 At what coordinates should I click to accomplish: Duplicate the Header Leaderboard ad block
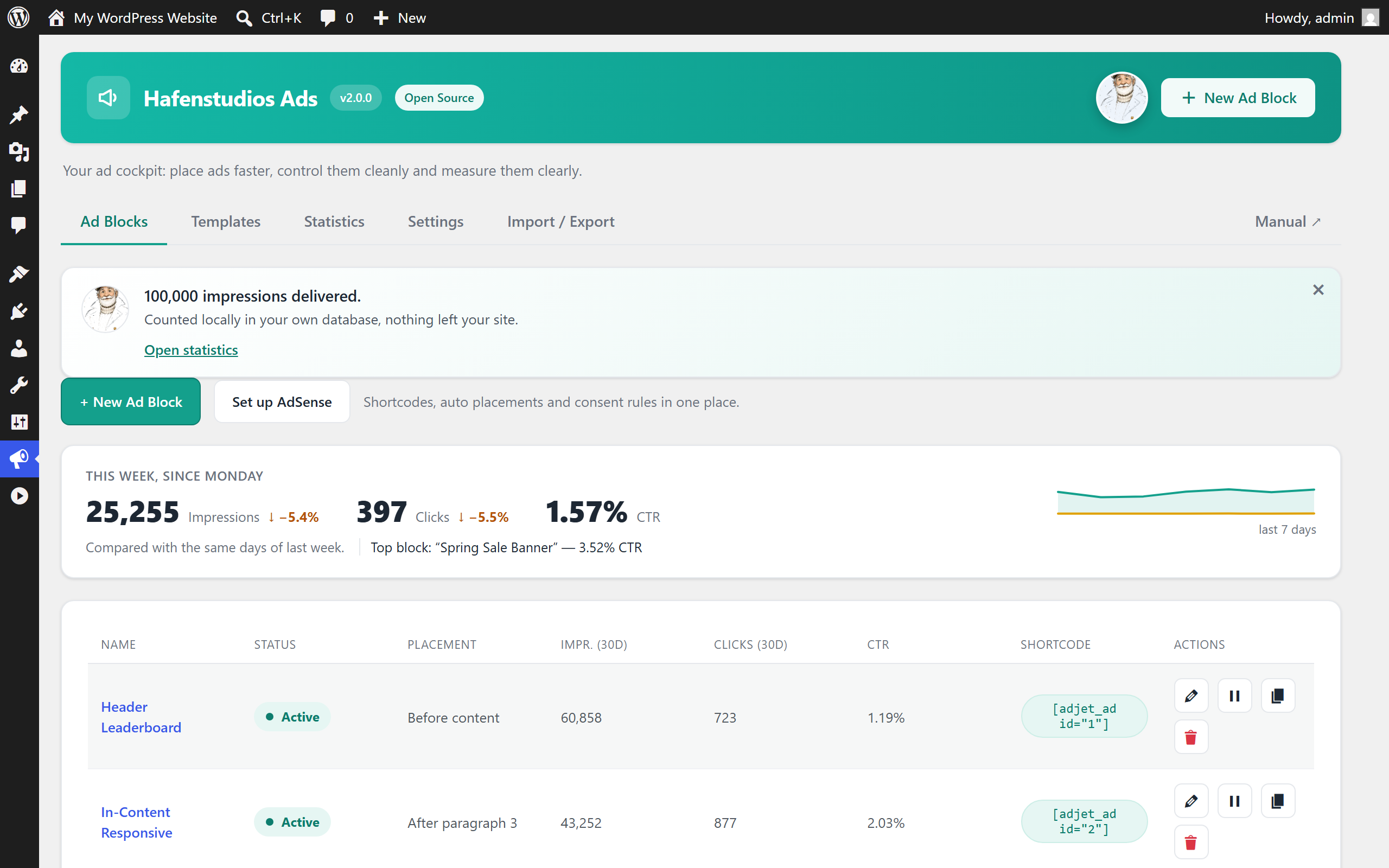pos(1278,696)
